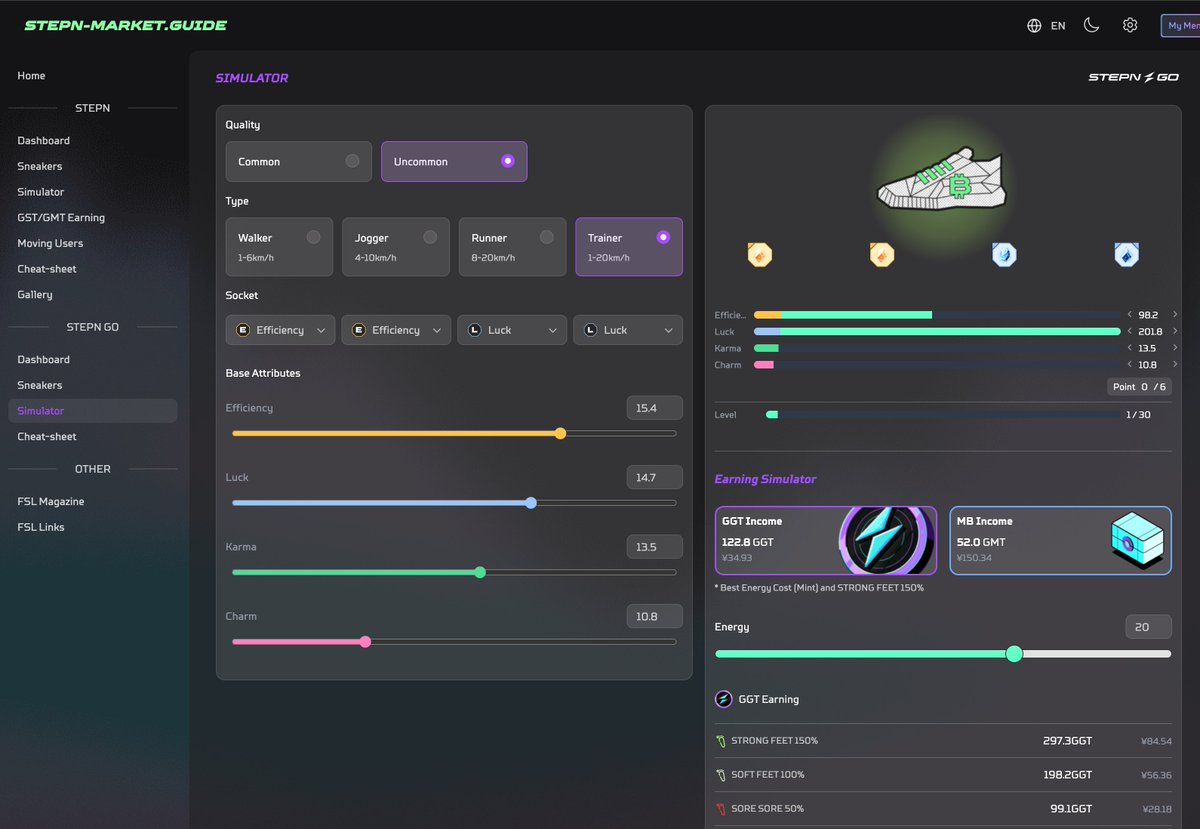
Task: Select Uncommon quality
Action: (454, 161)
